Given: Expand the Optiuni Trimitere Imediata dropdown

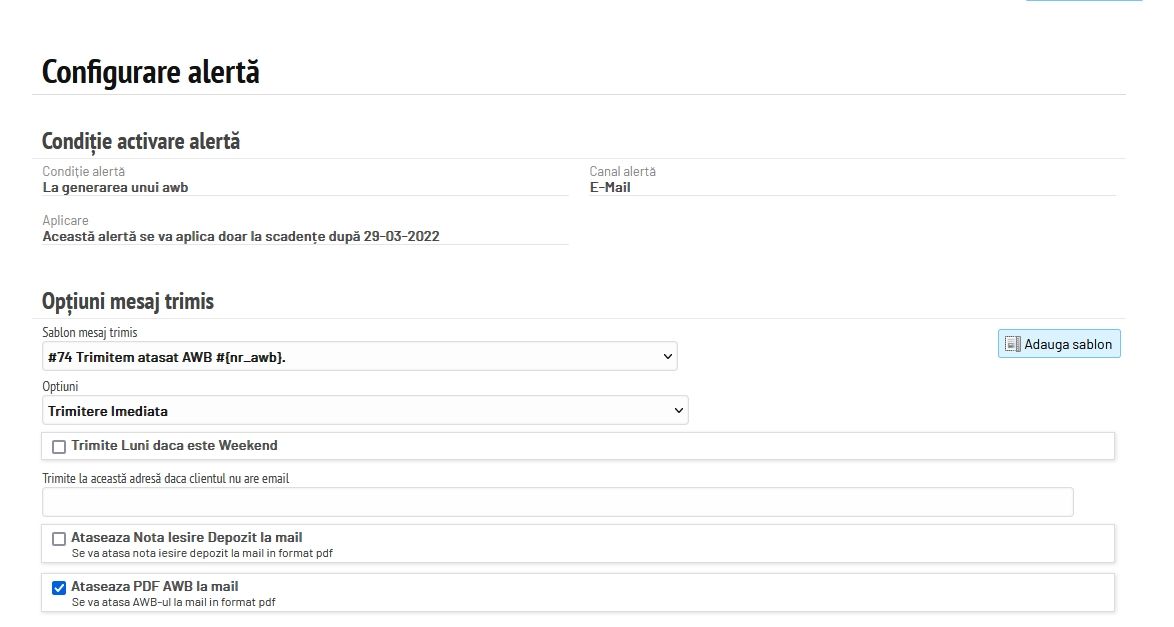Looking at the screenshot, I should pos(366,411).
